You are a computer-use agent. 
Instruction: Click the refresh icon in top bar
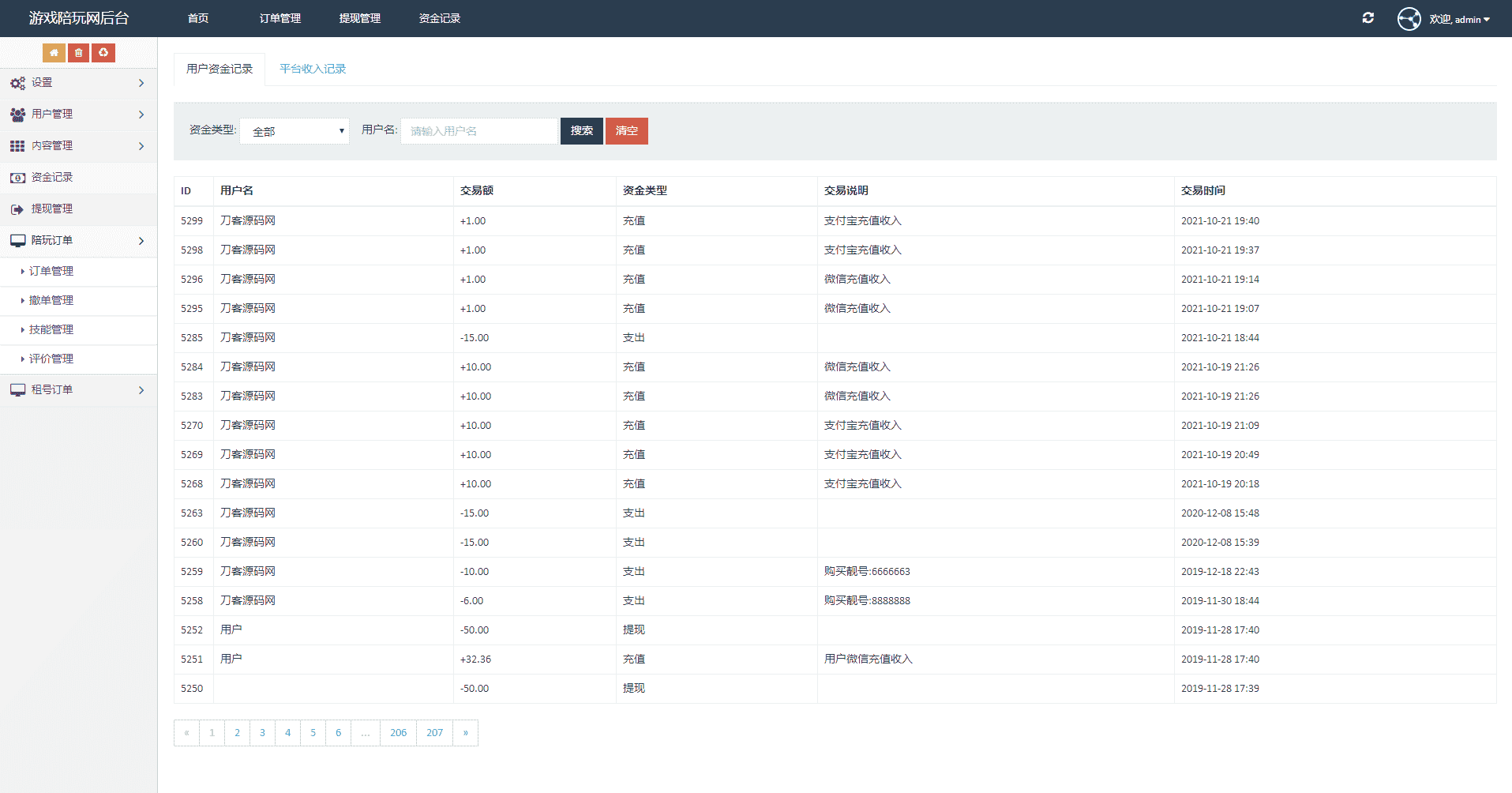click(1368, 18)
